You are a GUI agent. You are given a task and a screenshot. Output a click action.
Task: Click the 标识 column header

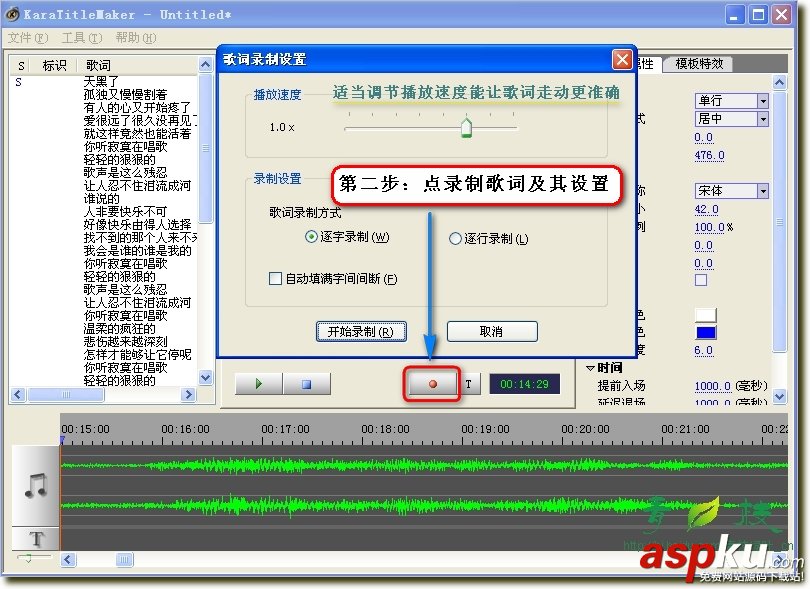coord(54,66)
